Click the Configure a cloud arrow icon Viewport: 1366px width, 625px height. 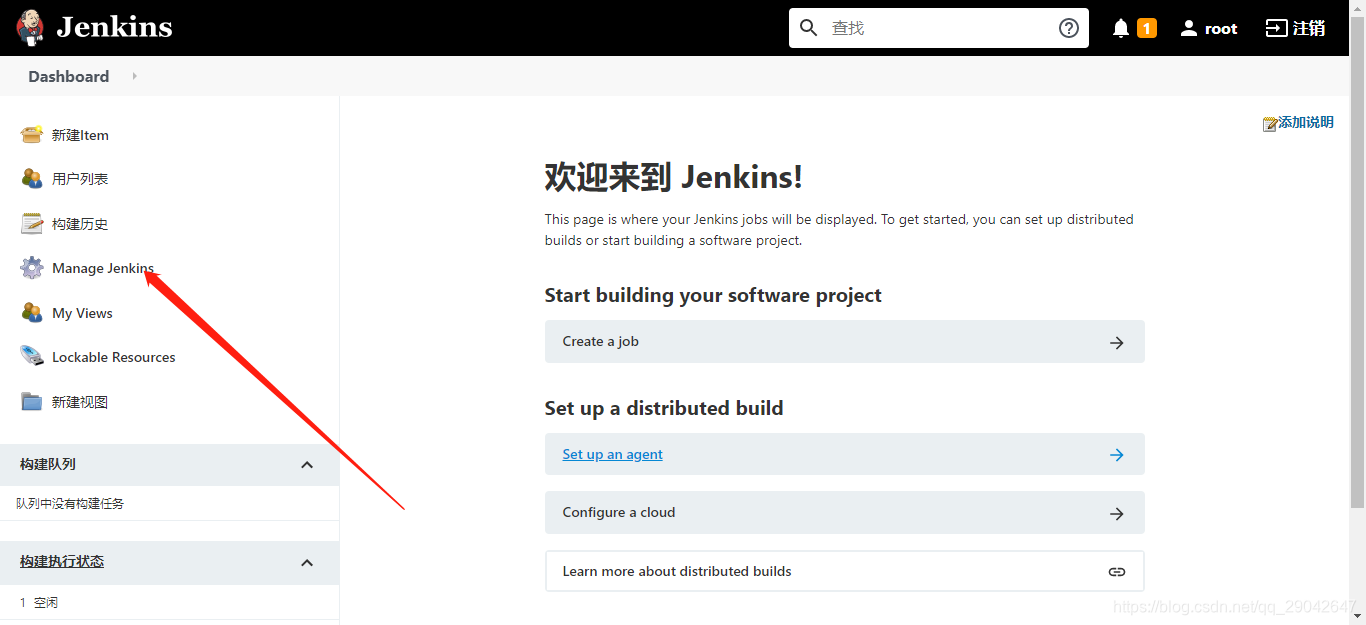(x=1117, y=513)
